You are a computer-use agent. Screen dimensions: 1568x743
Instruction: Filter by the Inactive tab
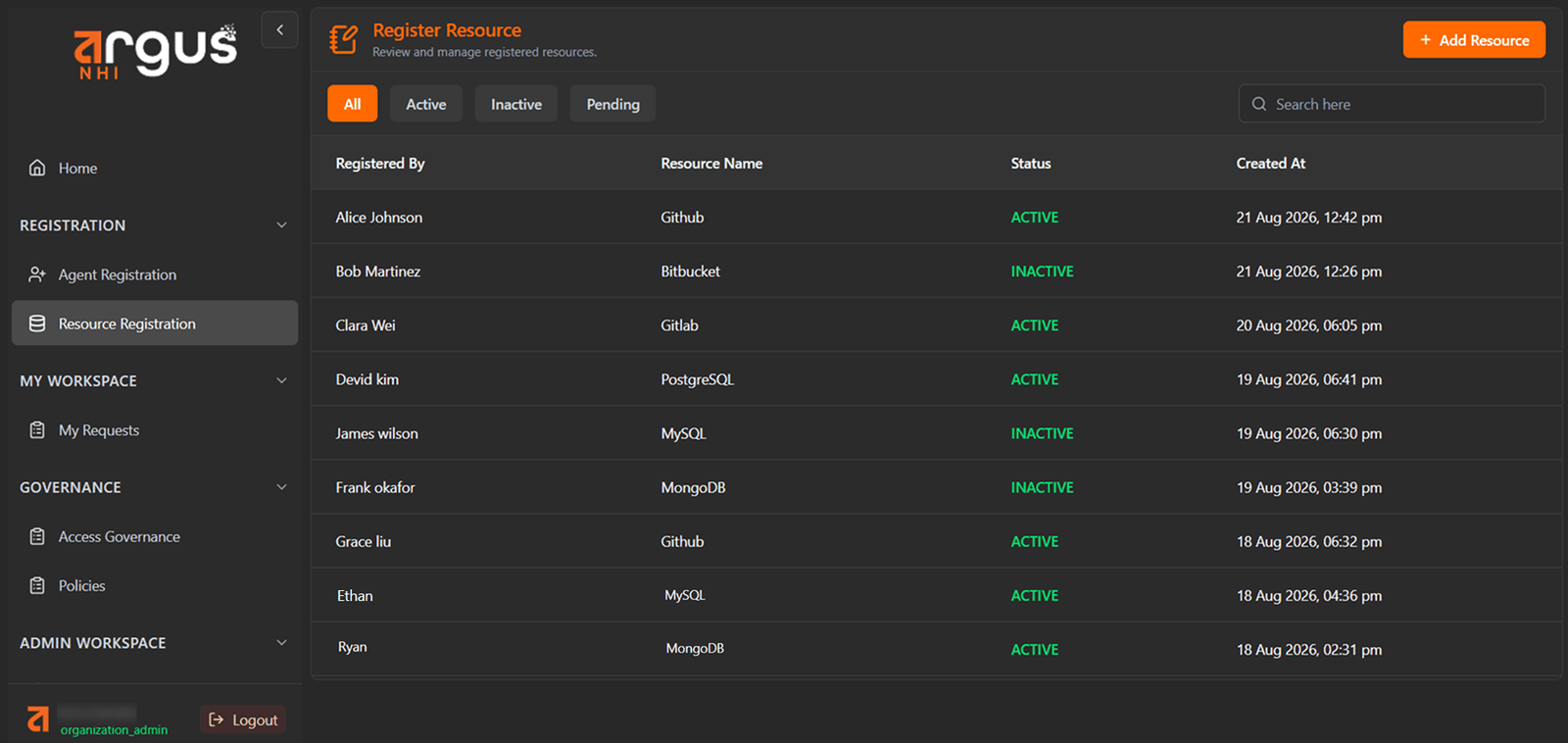pyautogui.click(x=516, y=104)
